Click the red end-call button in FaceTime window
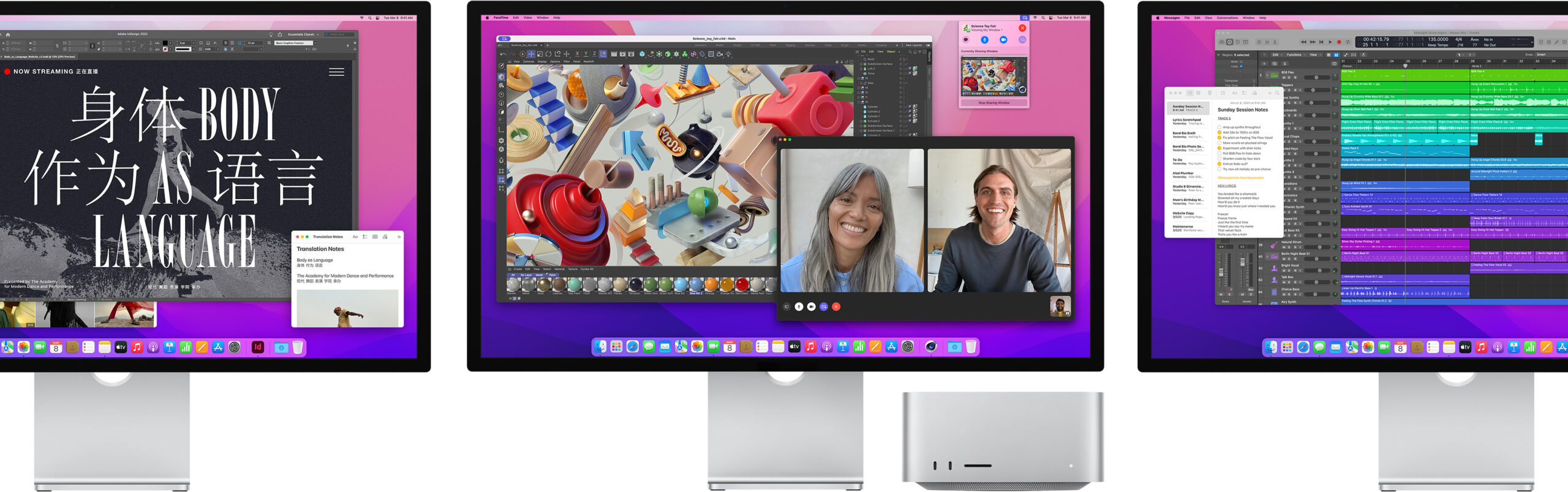 [x=836, y=306]
